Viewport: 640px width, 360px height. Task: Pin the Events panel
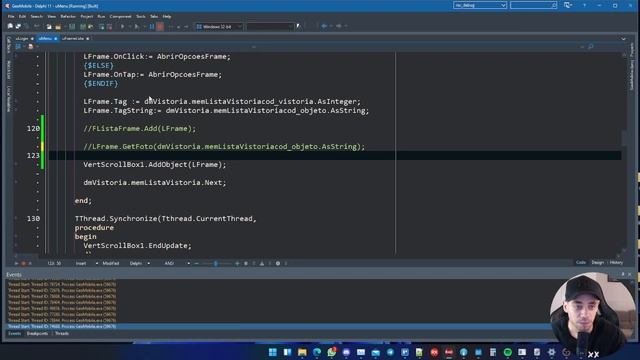(x=623, y=274)
